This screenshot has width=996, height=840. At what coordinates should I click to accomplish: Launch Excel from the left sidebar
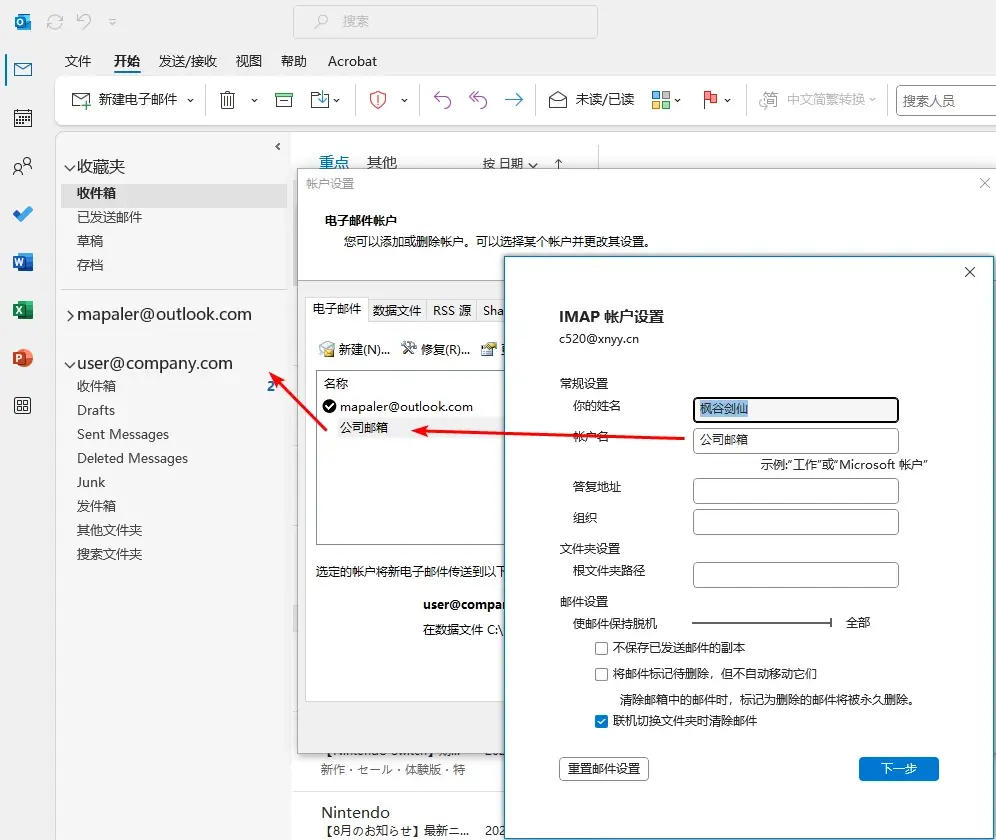[x=22, y=310]
